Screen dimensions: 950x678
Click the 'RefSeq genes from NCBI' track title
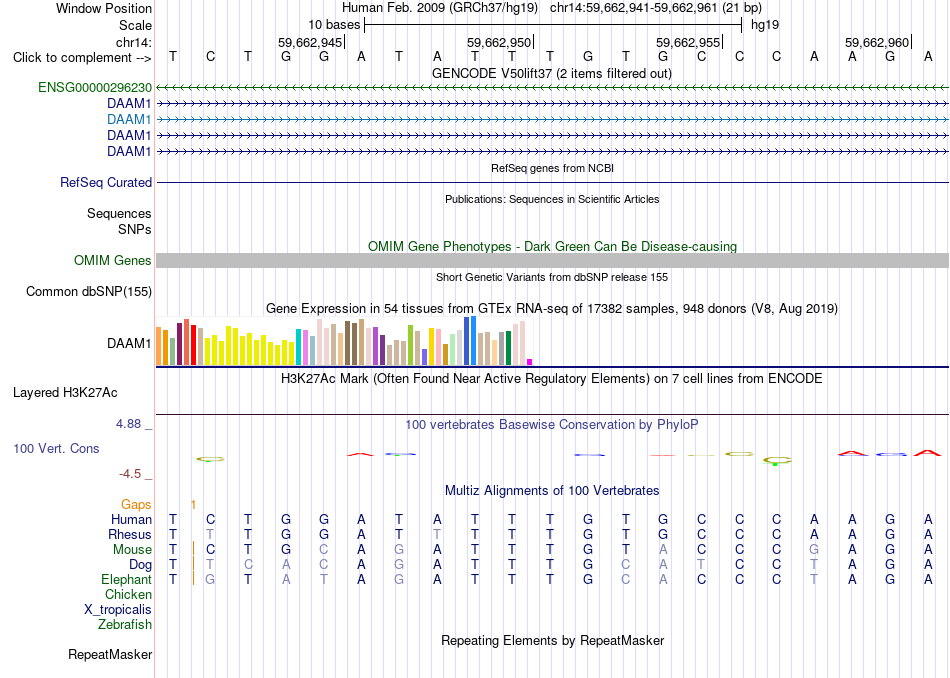(x=553, y=168)
